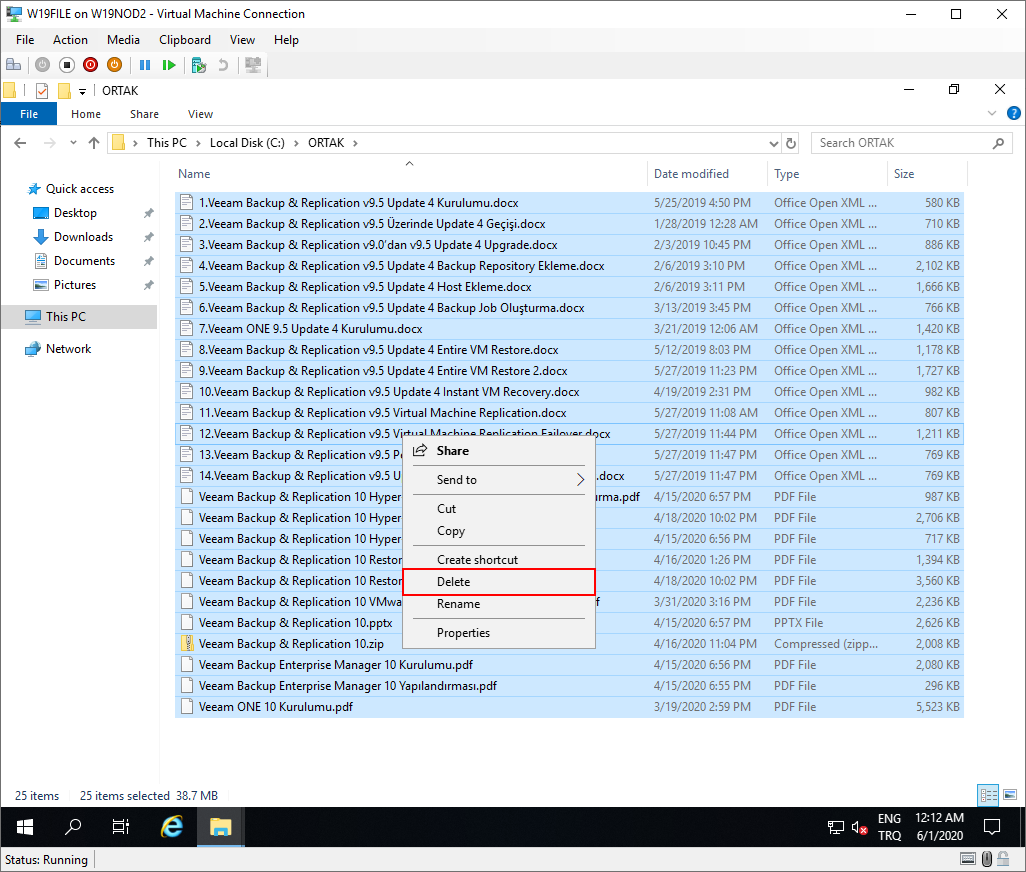Click the orange Save state icon
The width and height of the screenshot is (1026, 872).
pyautogui.click(x=114, y=65)
